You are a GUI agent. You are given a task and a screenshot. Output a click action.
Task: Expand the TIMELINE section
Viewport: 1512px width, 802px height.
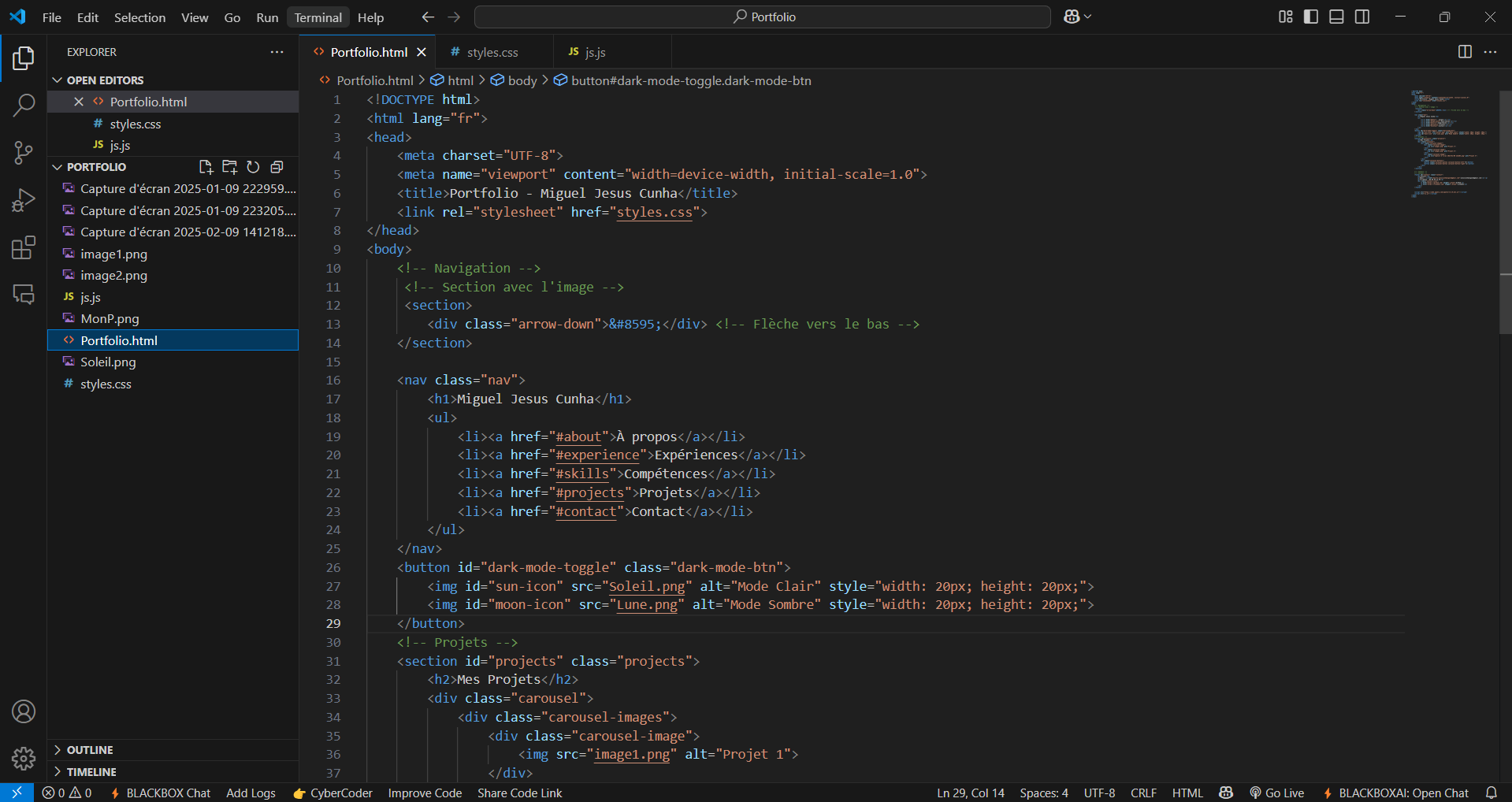point(91,772)
